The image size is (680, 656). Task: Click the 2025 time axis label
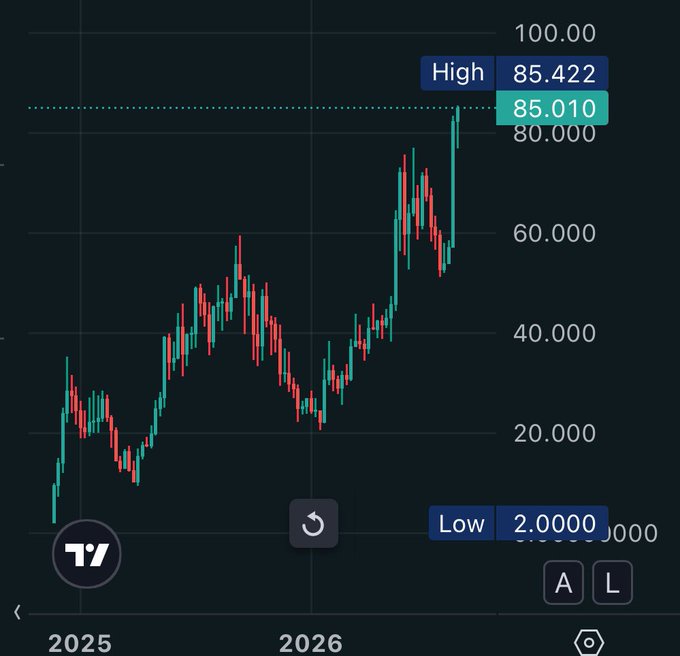coord(80,643)
